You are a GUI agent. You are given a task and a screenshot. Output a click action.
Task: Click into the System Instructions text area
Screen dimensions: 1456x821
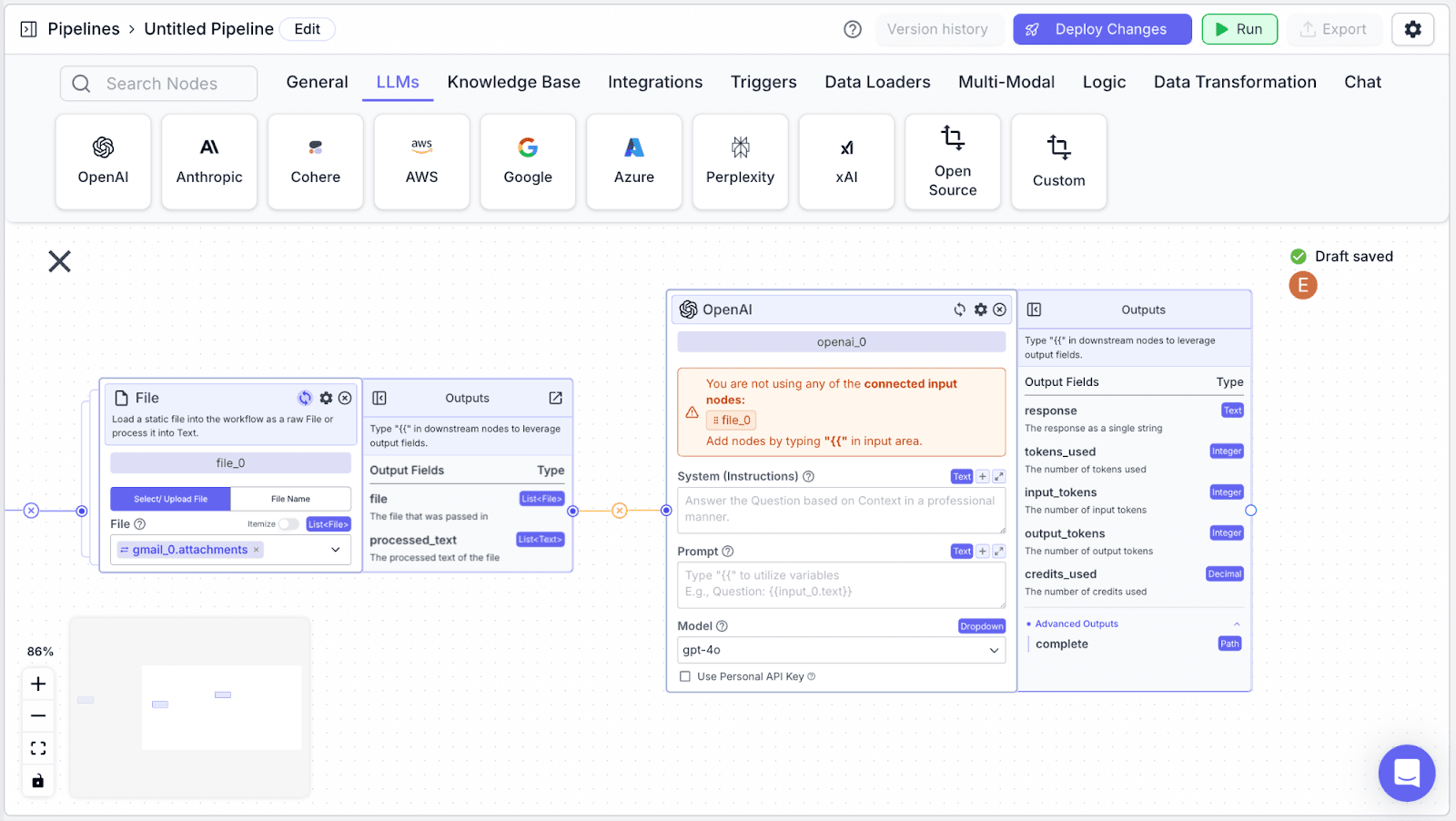[842, 510]
